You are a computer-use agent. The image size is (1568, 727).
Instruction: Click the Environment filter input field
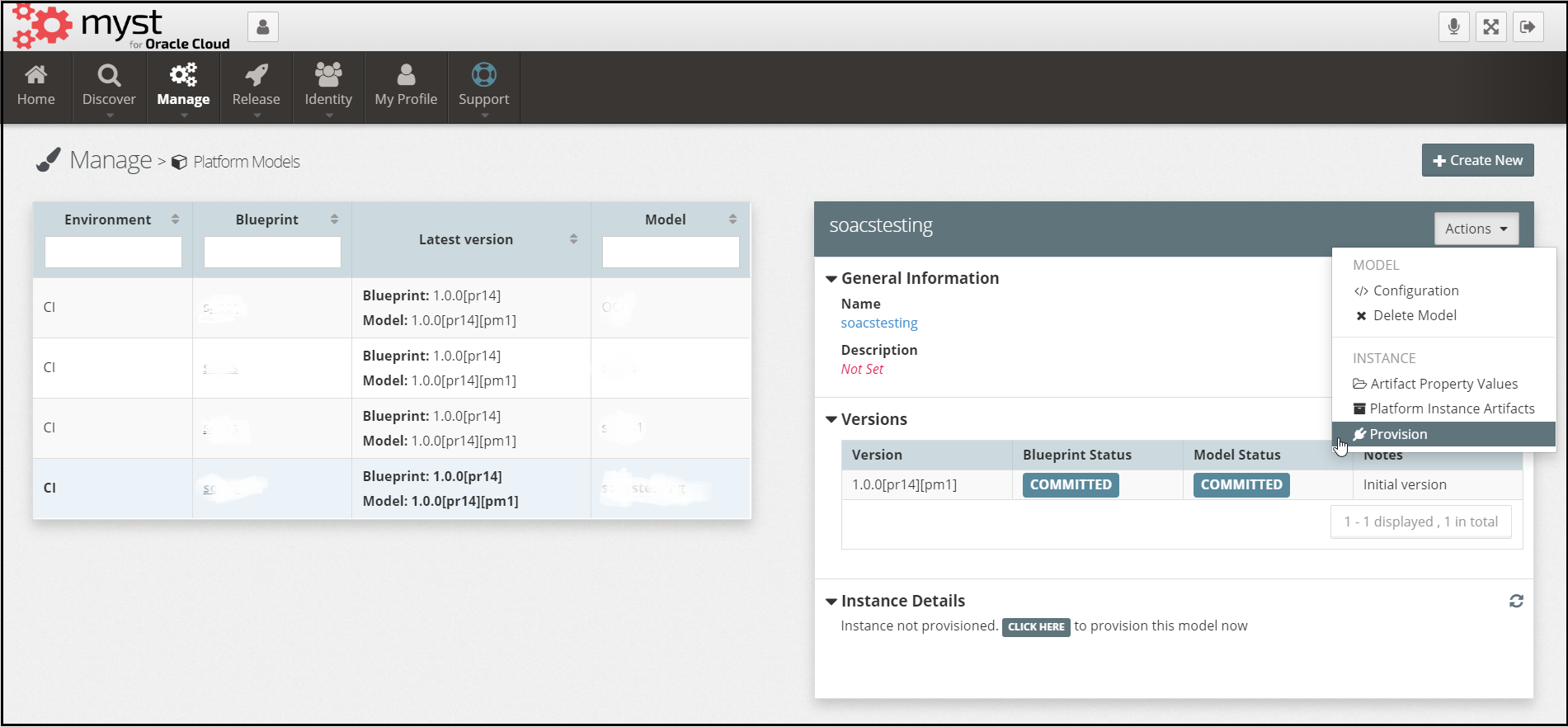113,252
